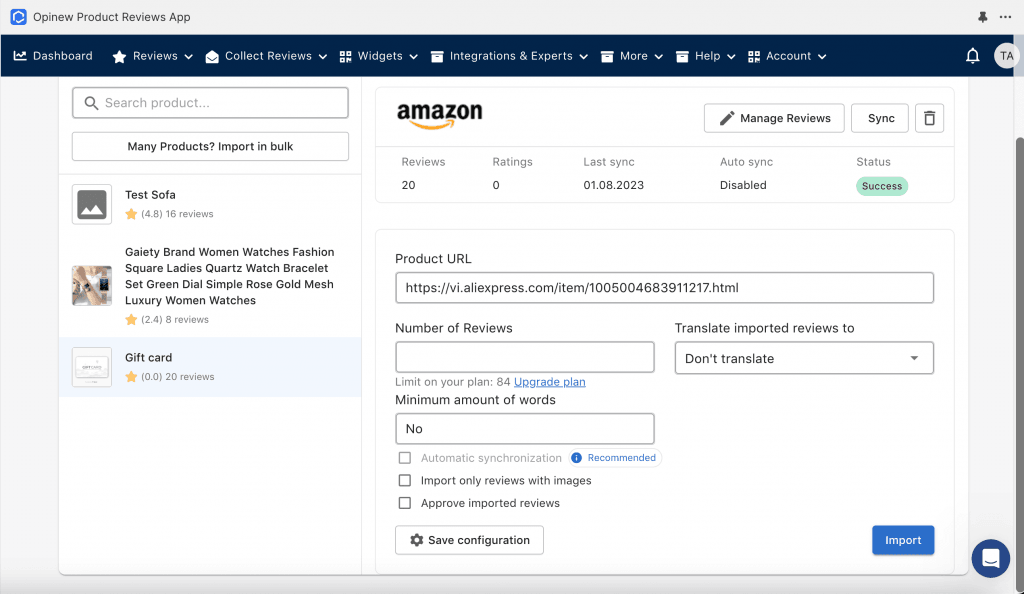This screenshot has height=594, width=1024.
Task: Click the Account grid icon
Action: pos(754,57)
